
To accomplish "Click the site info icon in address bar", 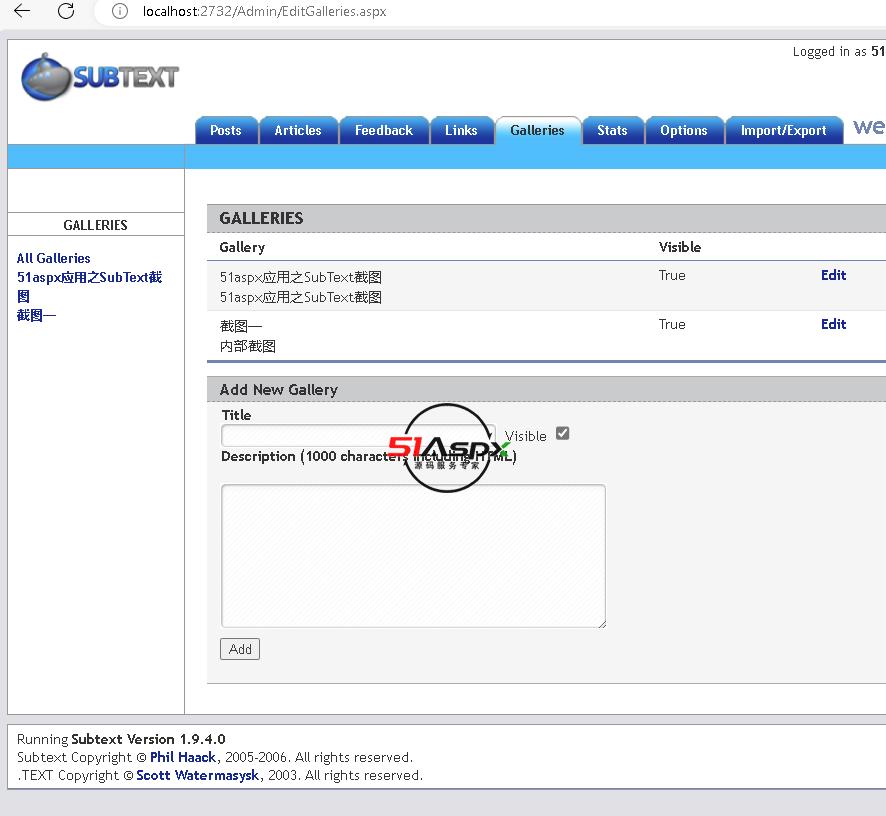I will 120,12.
